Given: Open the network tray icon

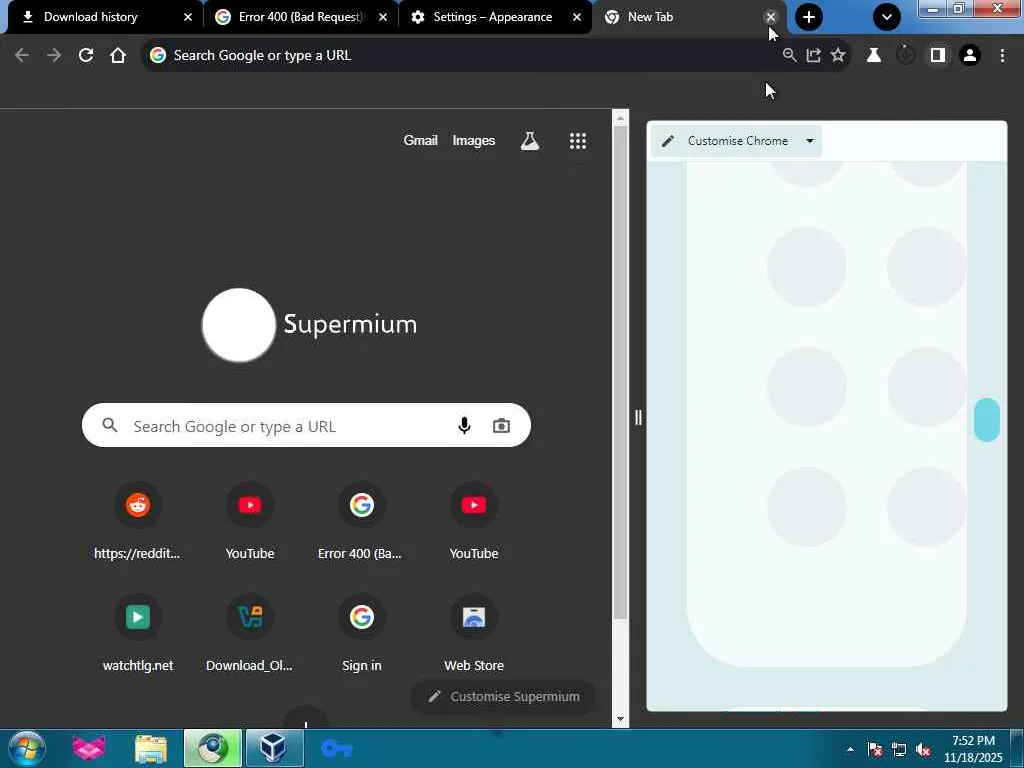Looking at the screenshot, I should (x=899, y=749).
